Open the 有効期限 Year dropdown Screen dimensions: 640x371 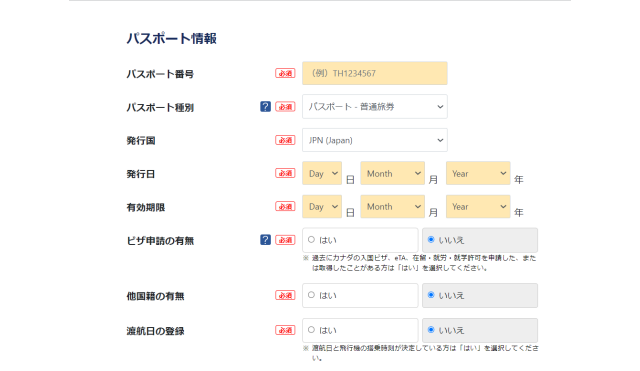[478, 207]
